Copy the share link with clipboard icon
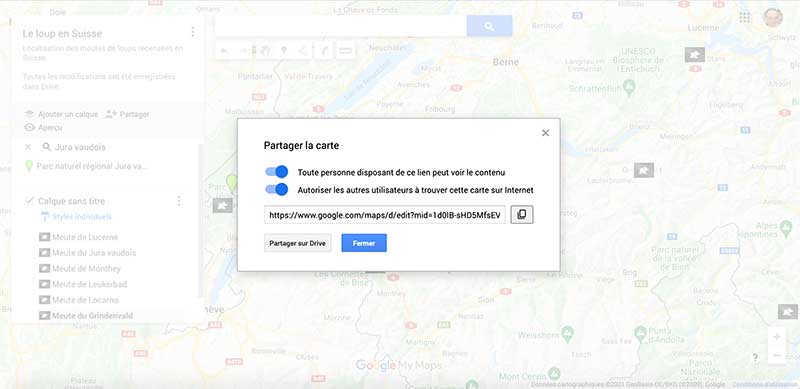Image resolution: width=800 pixels, height=389 pixels. pos(521,214)
